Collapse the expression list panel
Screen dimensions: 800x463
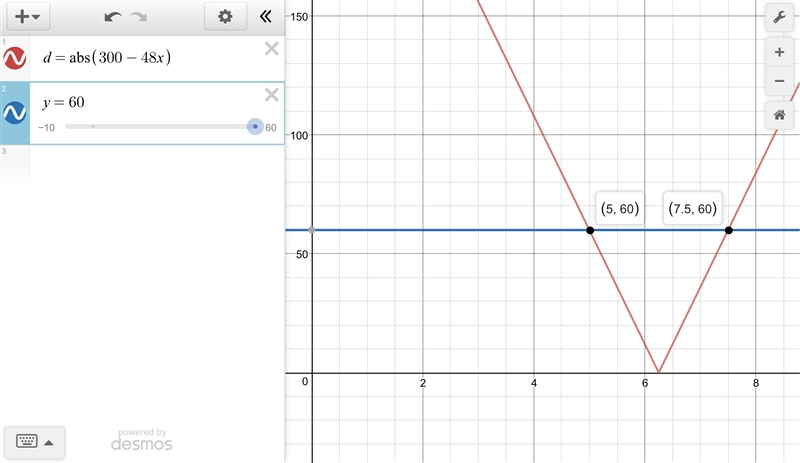(265, 17)
